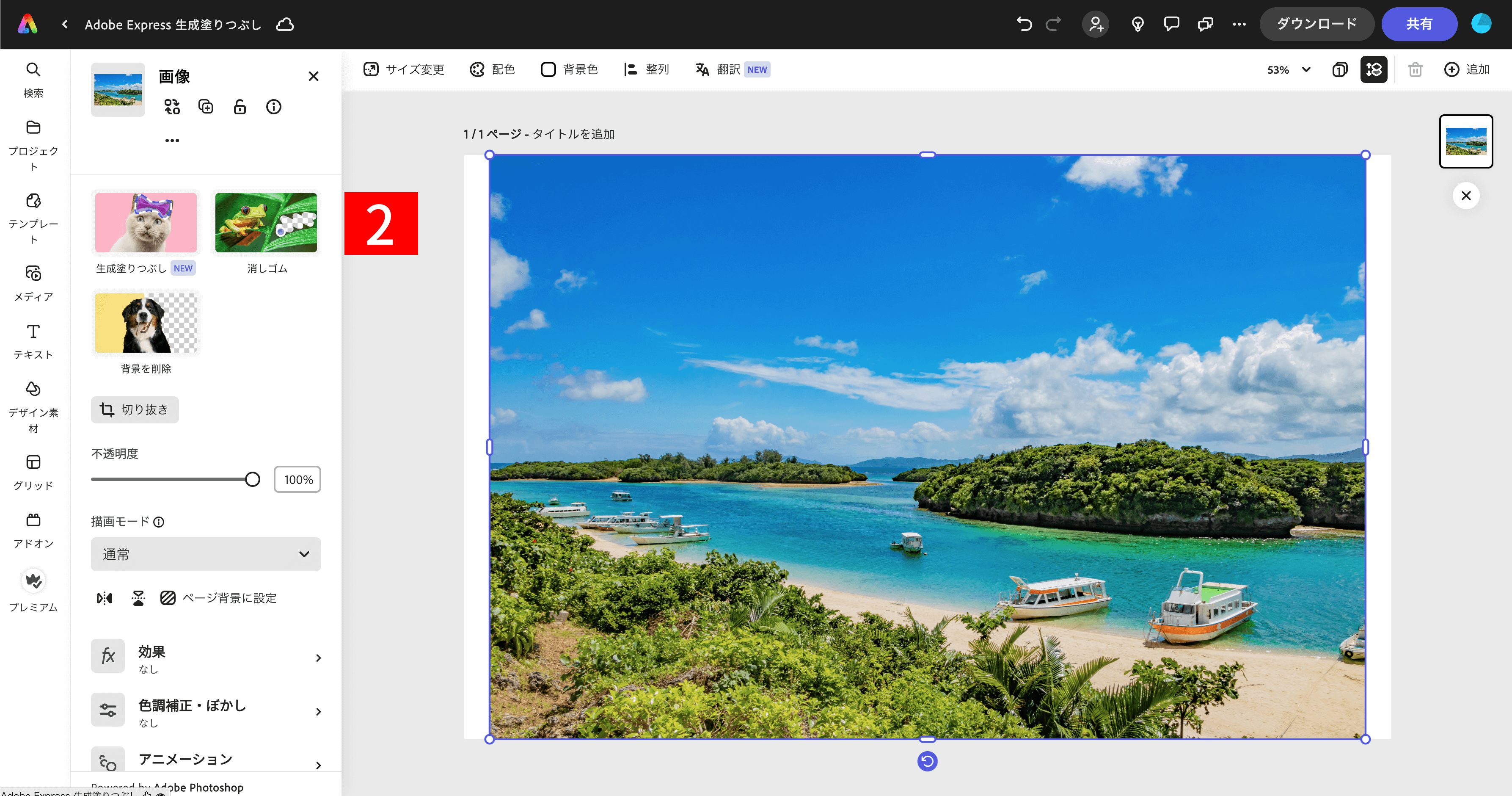Screen dimensions: 1512x796
Task: Select the 生成塗りつぶし tool thumbnail
Action: coord(146,223)
